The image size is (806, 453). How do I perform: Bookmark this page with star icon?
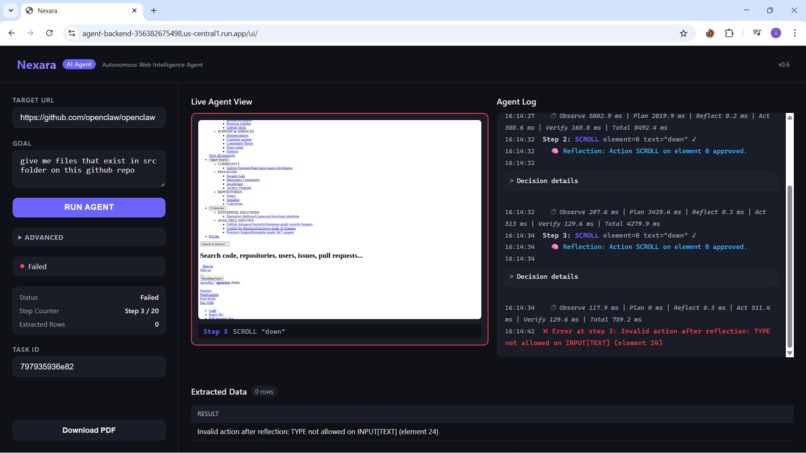click(683, 33)
